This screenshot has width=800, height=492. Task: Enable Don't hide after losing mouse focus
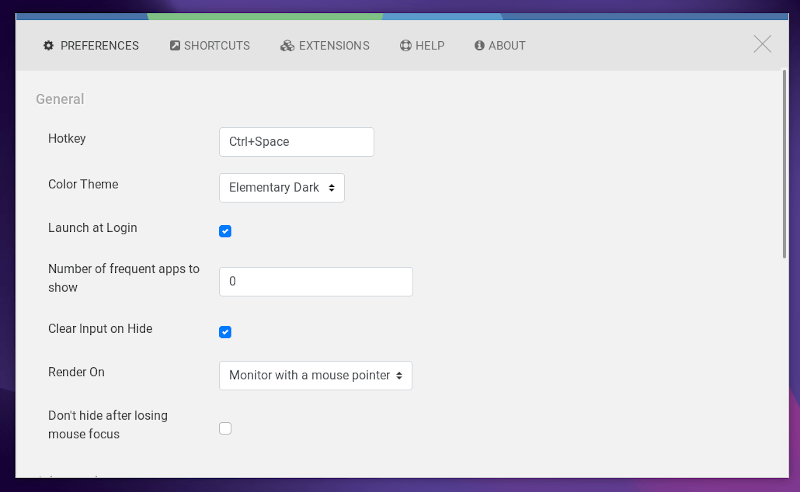click(225, 428)
